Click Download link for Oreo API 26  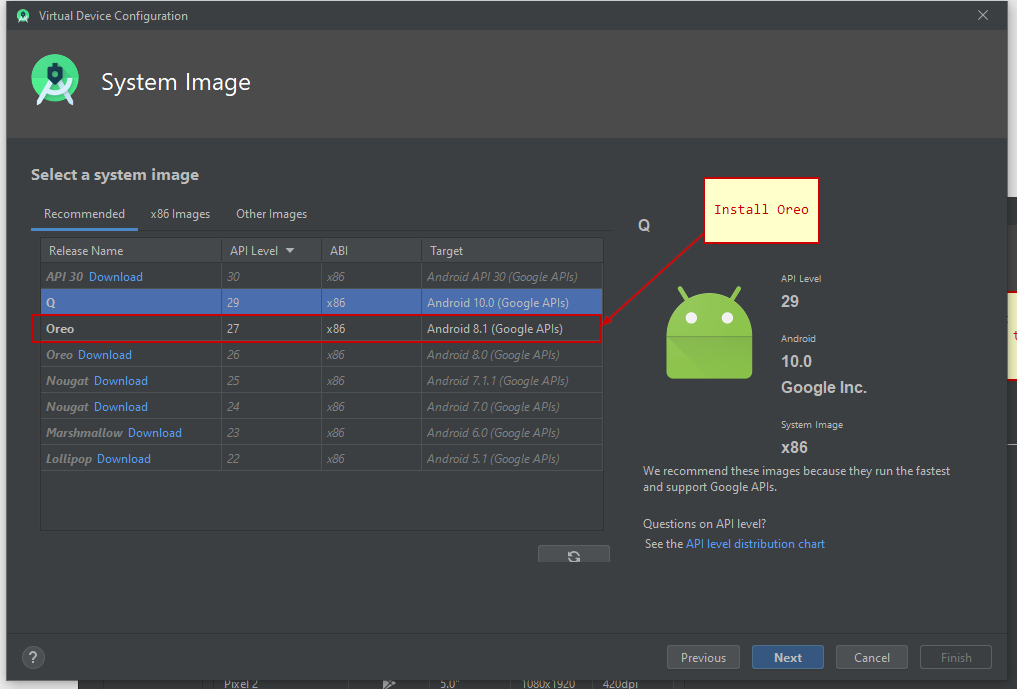(104, 355)
